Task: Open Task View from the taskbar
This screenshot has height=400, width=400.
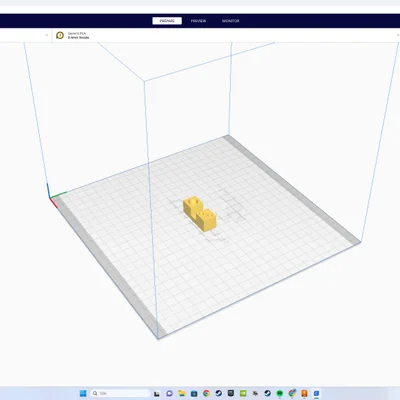Action: (x=157, y=393)
